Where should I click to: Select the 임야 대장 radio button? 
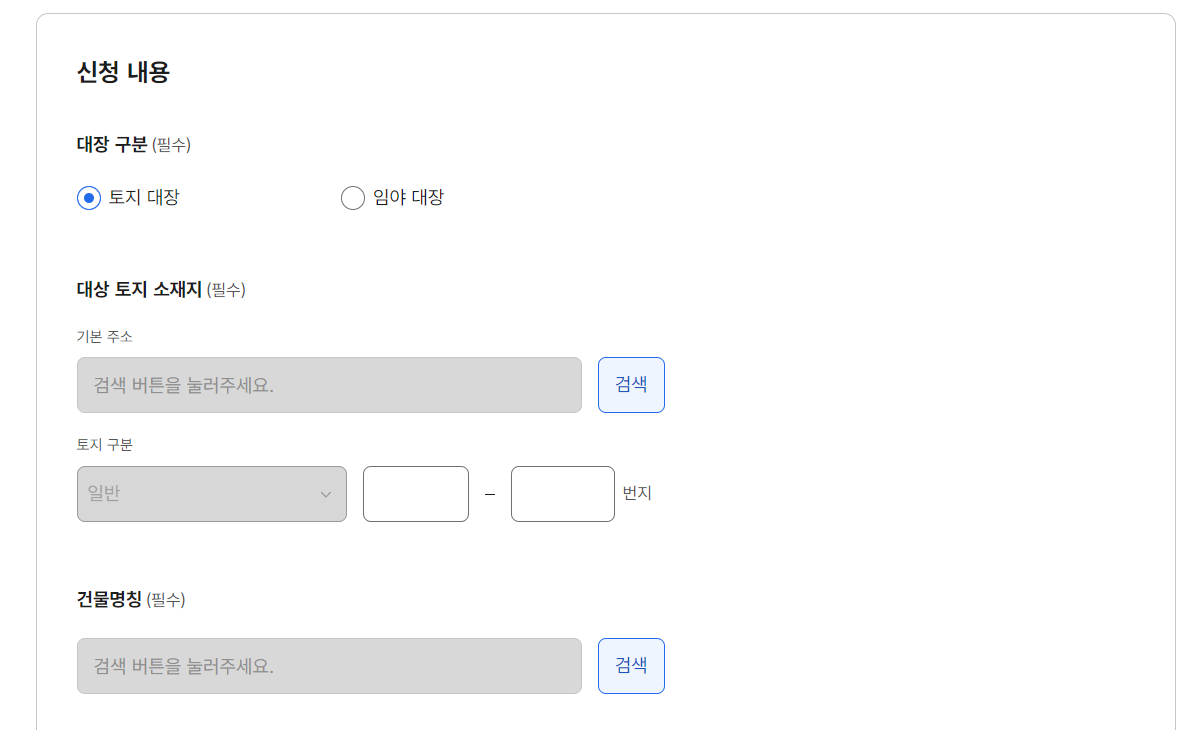click(x=352, y=198)
